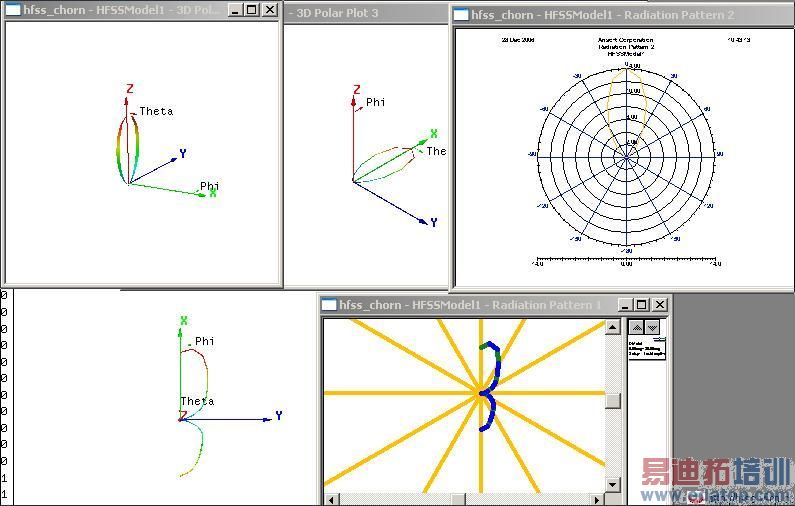Image resolution: width=795 pixels, height=506 pixels.
Task: Maximize the Radiation Pattern 1 window
Action: 641,305
